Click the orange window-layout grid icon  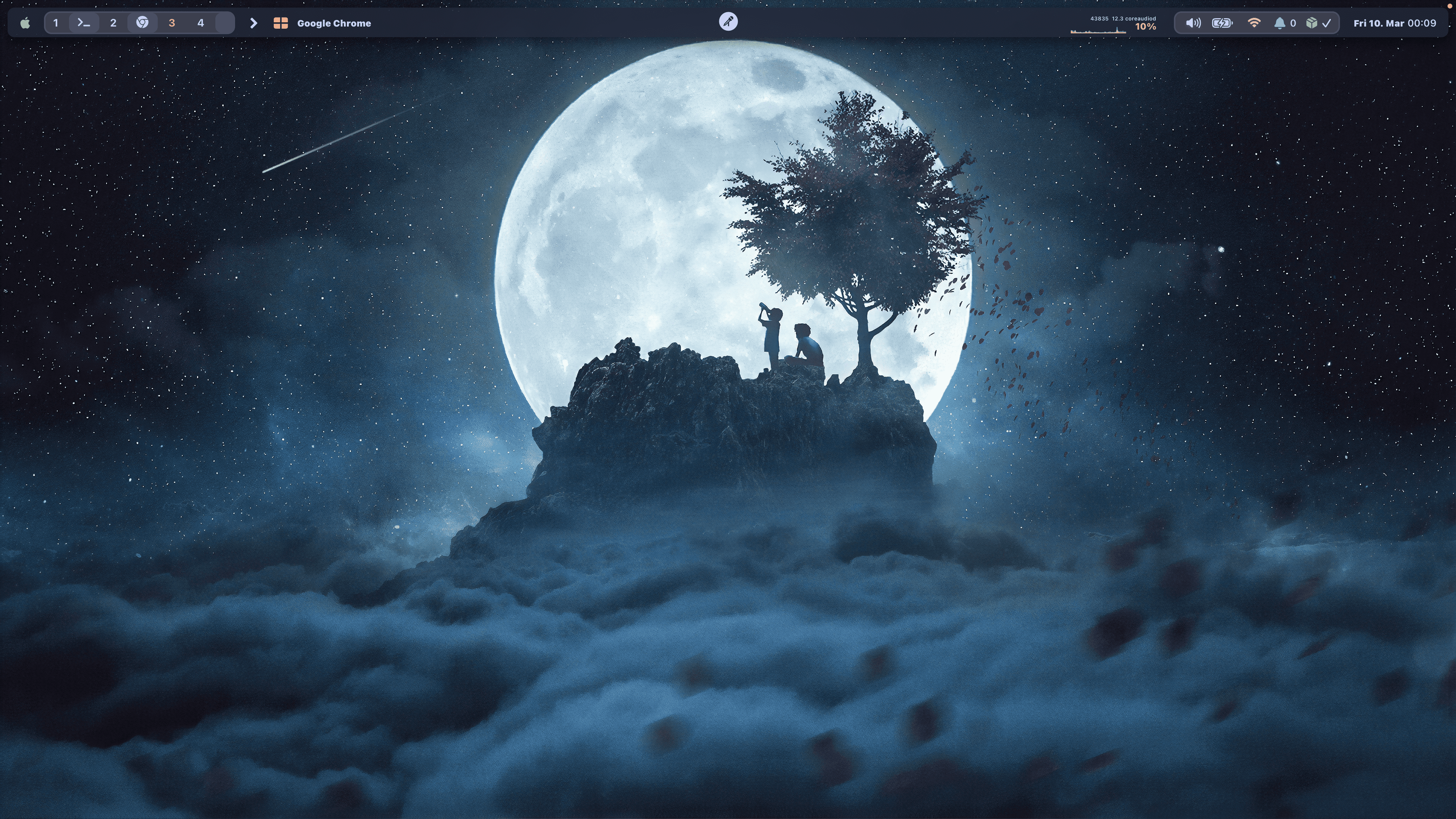(280, 23)
